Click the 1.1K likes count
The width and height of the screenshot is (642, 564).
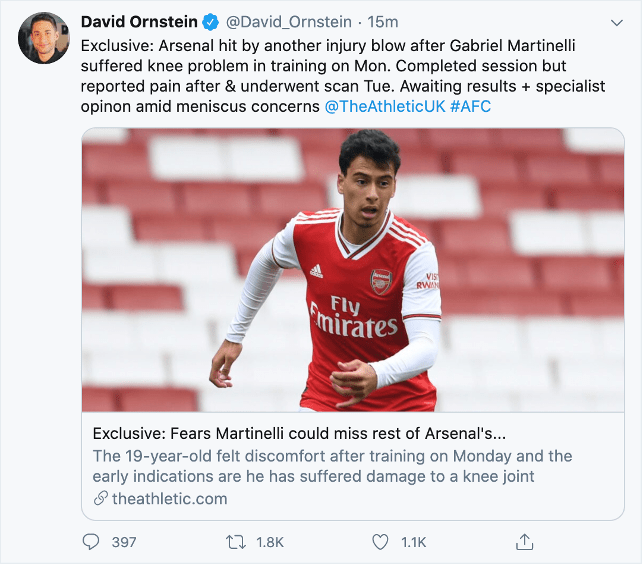point(413,542)
